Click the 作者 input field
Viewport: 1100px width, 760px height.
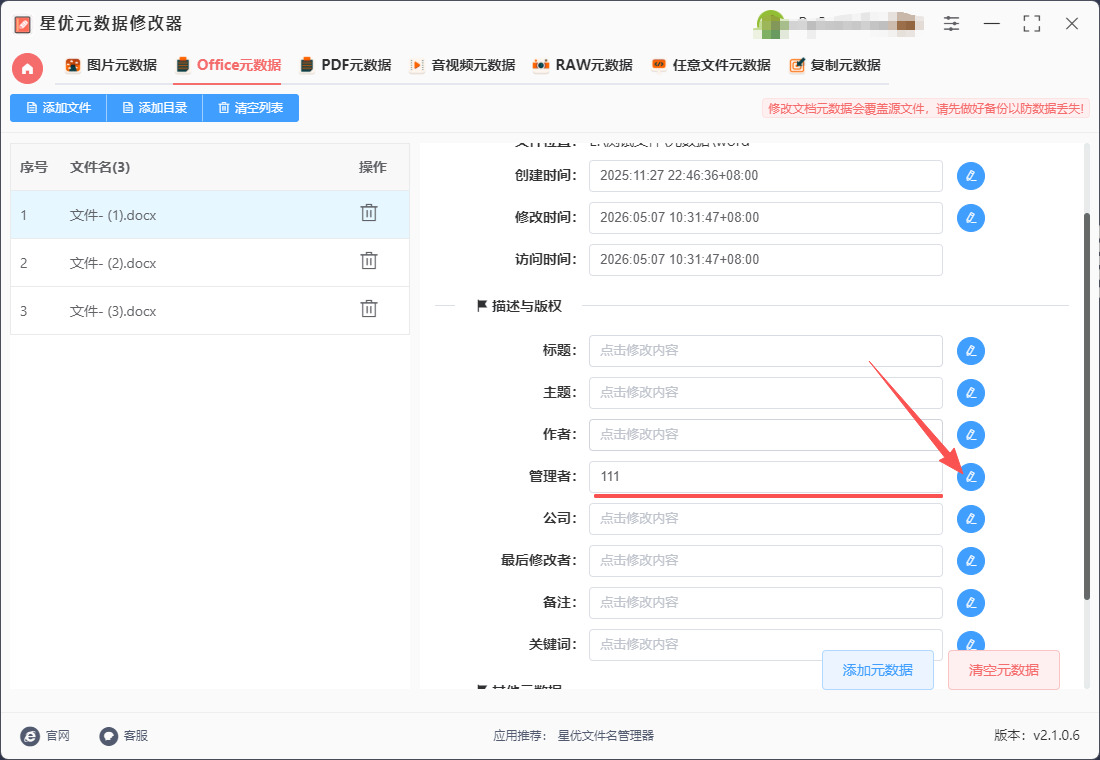(765, 434)
